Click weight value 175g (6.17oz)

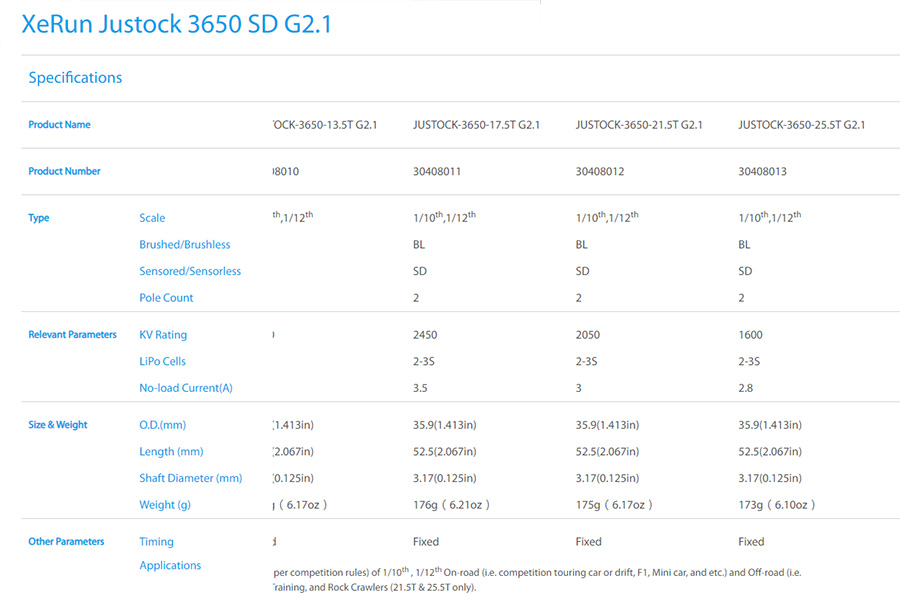614,505
